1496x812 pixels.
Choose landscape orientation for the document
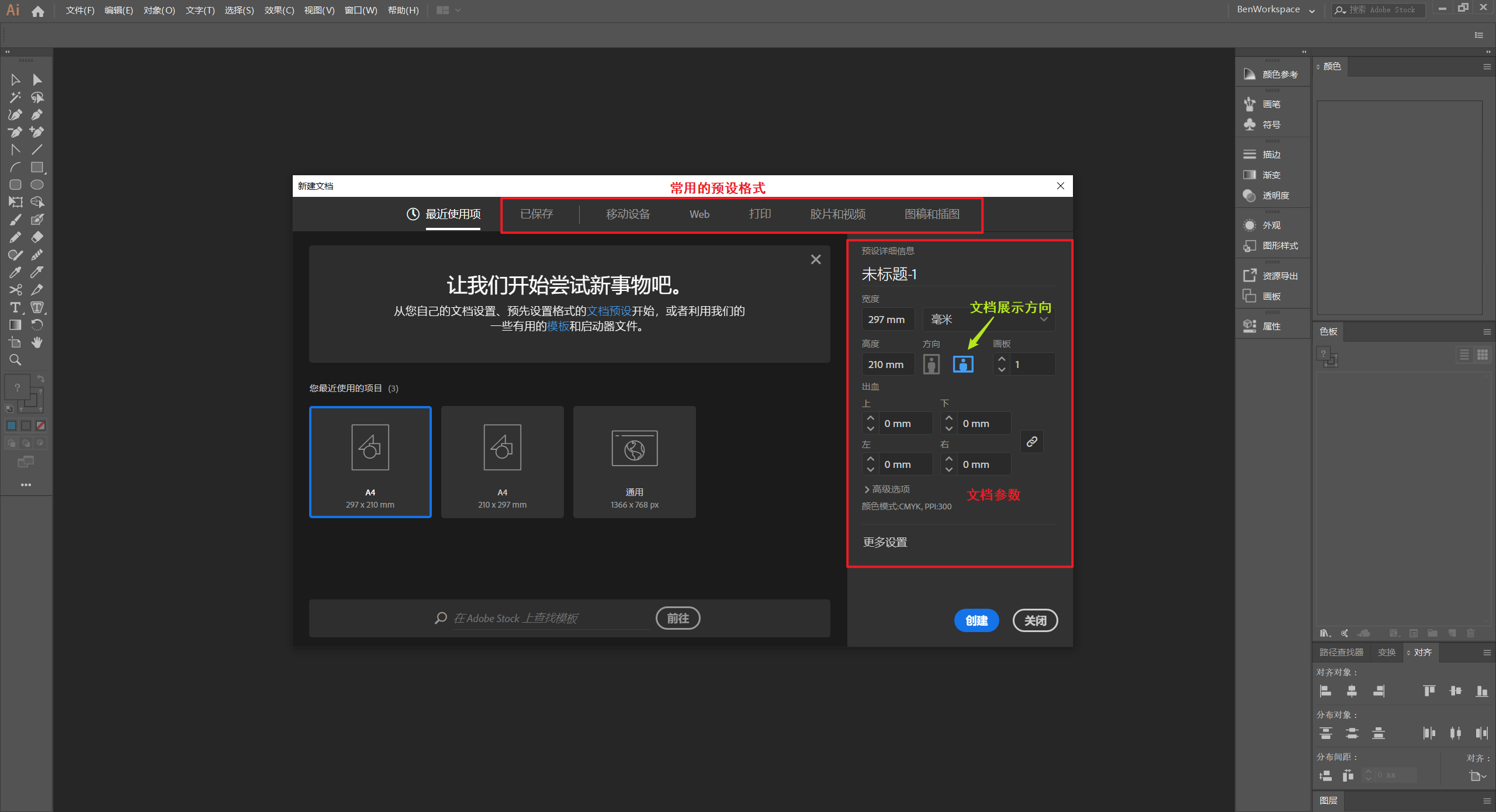tap(963, 365)
